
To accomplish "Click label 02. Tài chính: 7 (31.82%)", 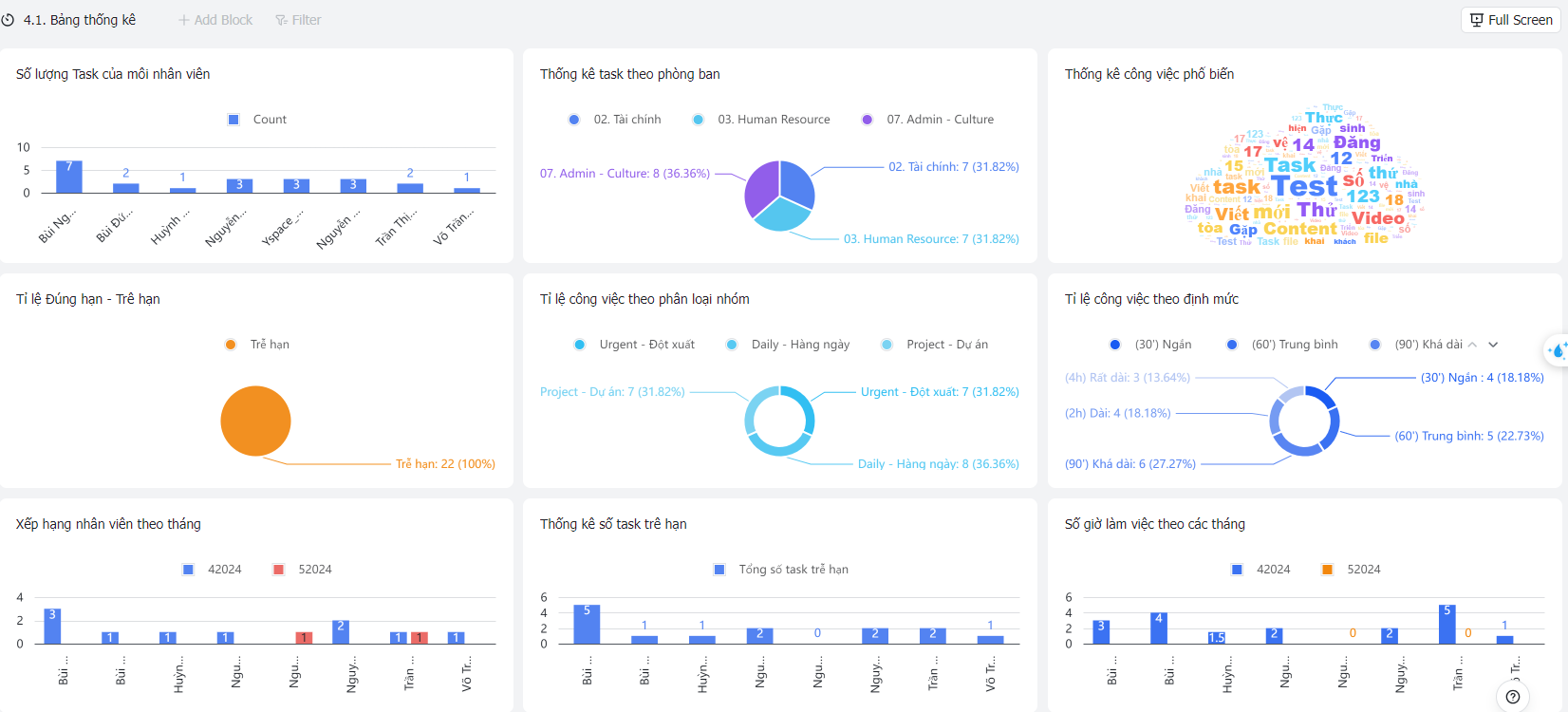I will point(953,167).
